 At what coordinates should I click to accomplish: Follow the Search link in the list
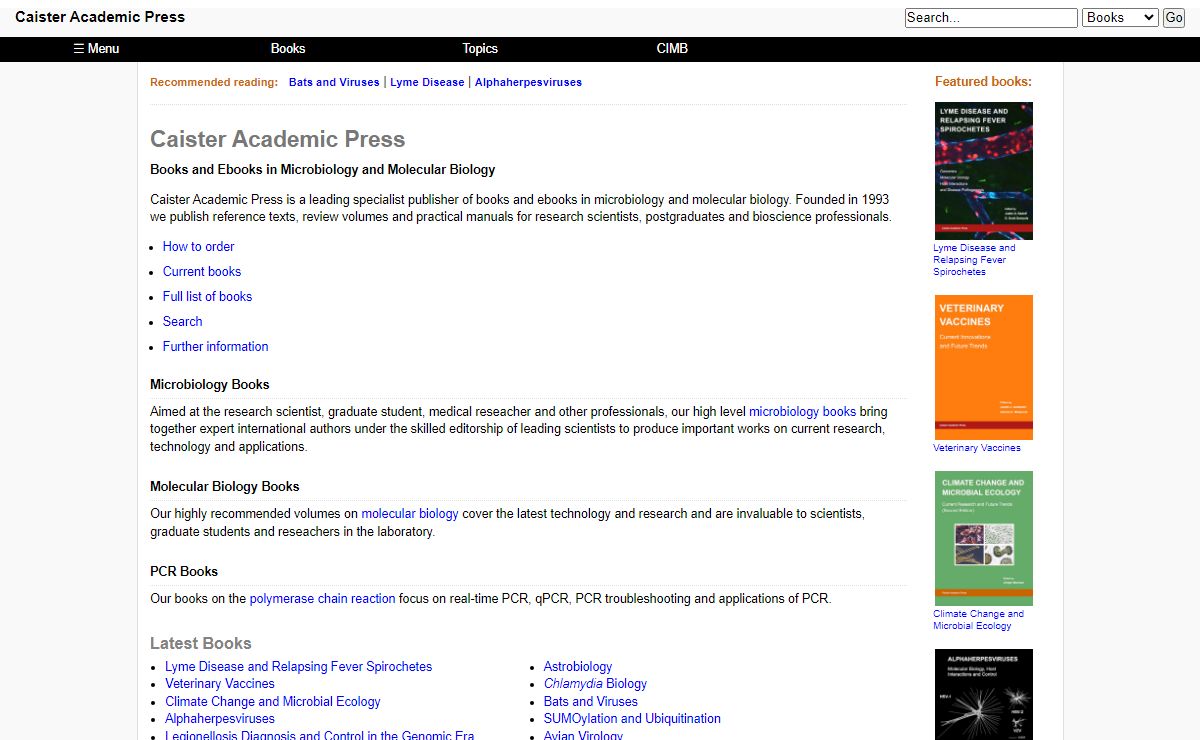(x=182, y=321)
